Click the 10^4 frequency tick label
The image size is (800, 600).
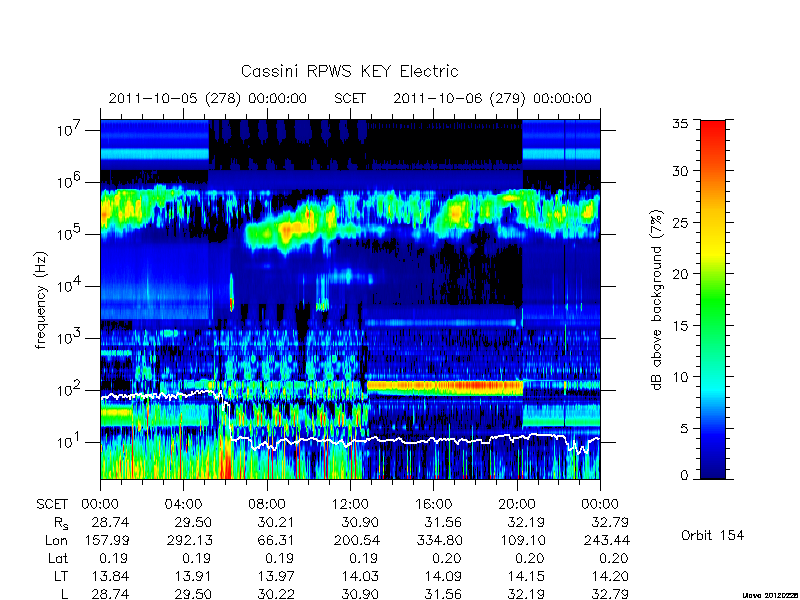pos(68,285)
